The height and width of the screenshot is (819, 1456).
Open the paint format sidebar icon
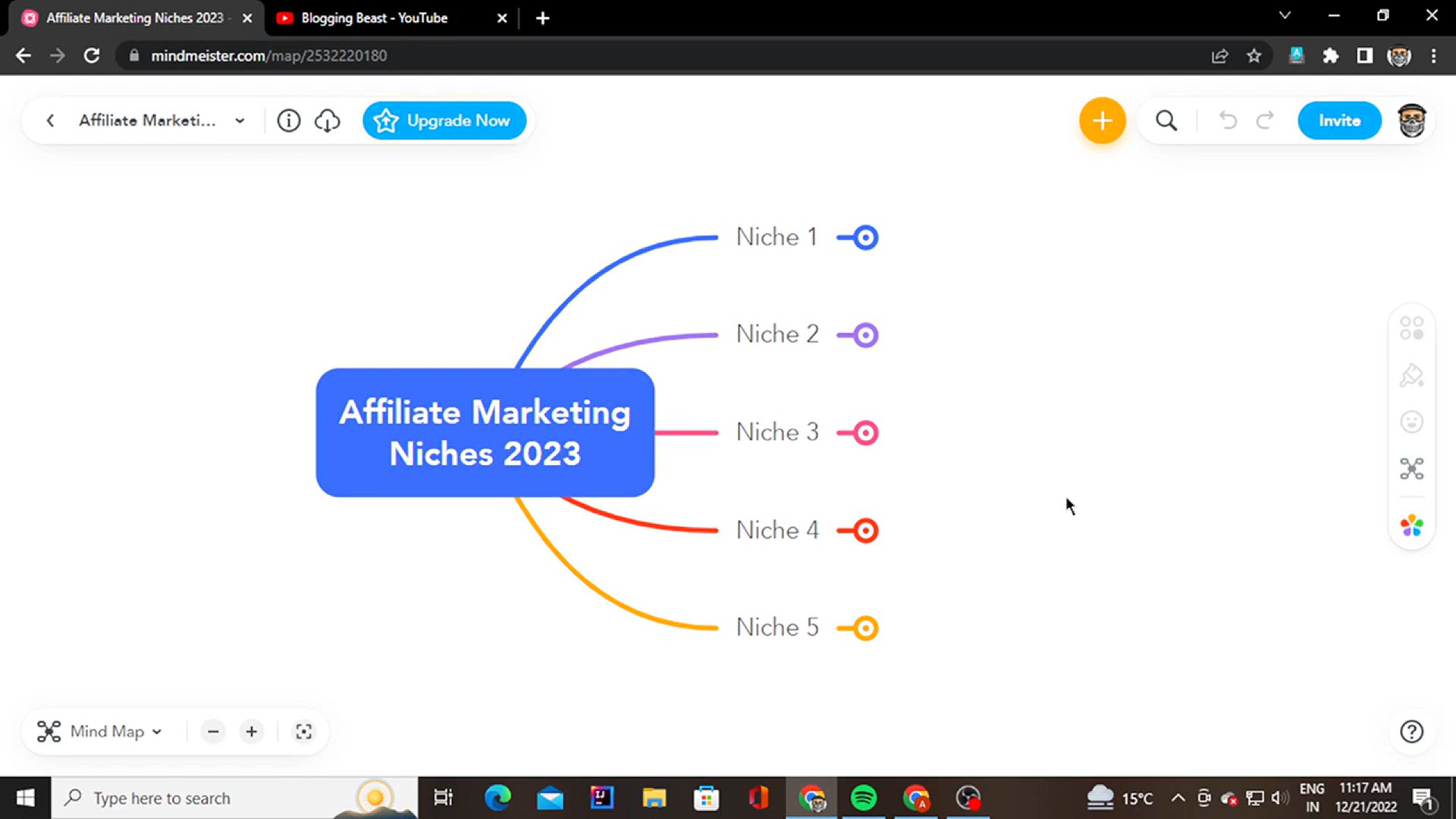pos(1411,375)
